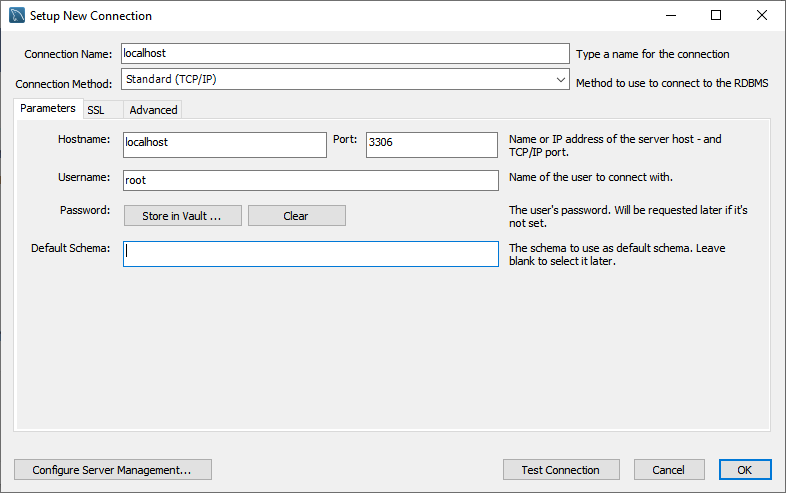
Task: Click the MySQL Workbench dolphin icon in title bar
Action: pyautogui.click(x=17, y=16)
